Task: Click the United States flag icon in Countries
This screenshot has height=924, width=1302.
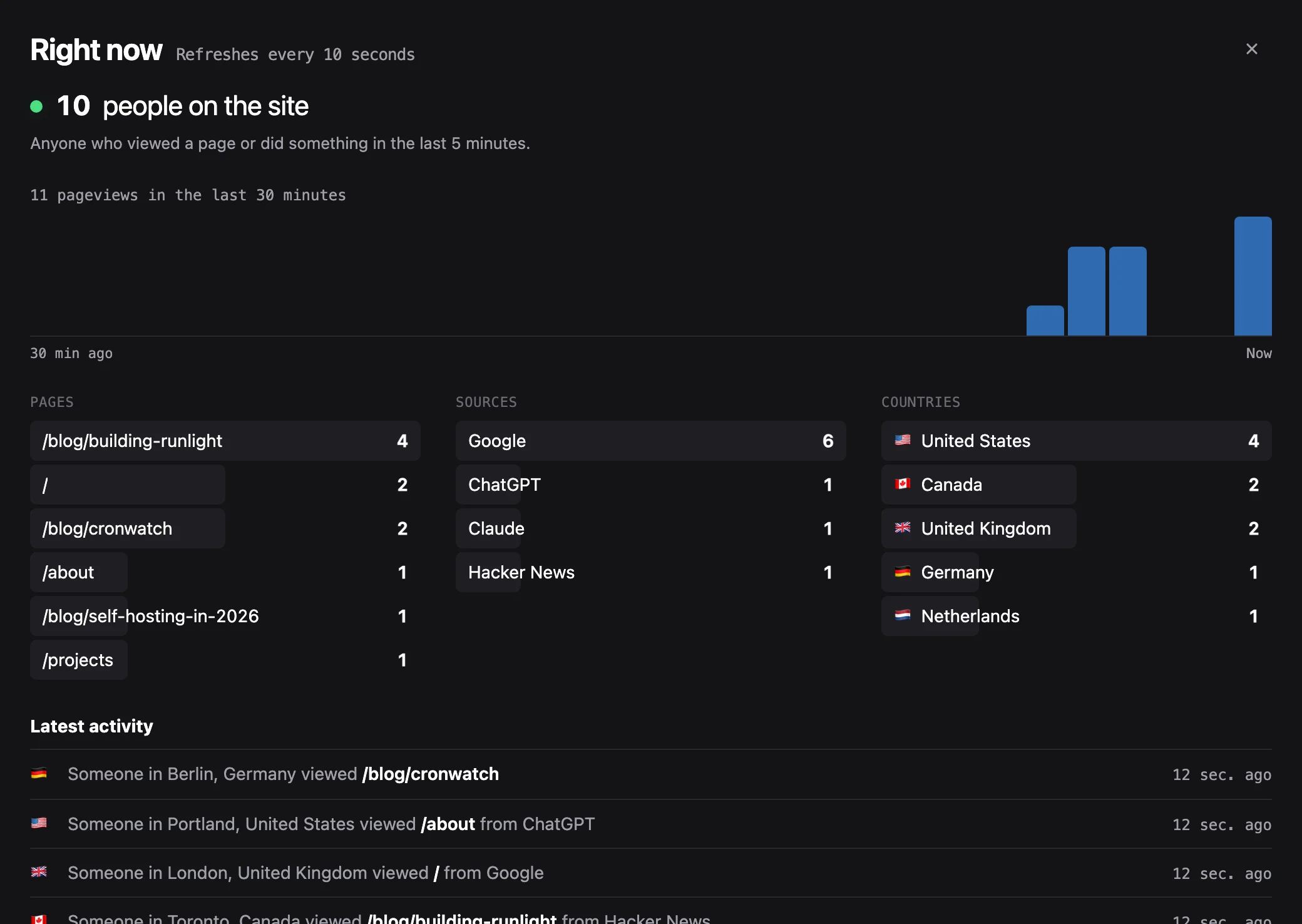Action: [902, 440]
